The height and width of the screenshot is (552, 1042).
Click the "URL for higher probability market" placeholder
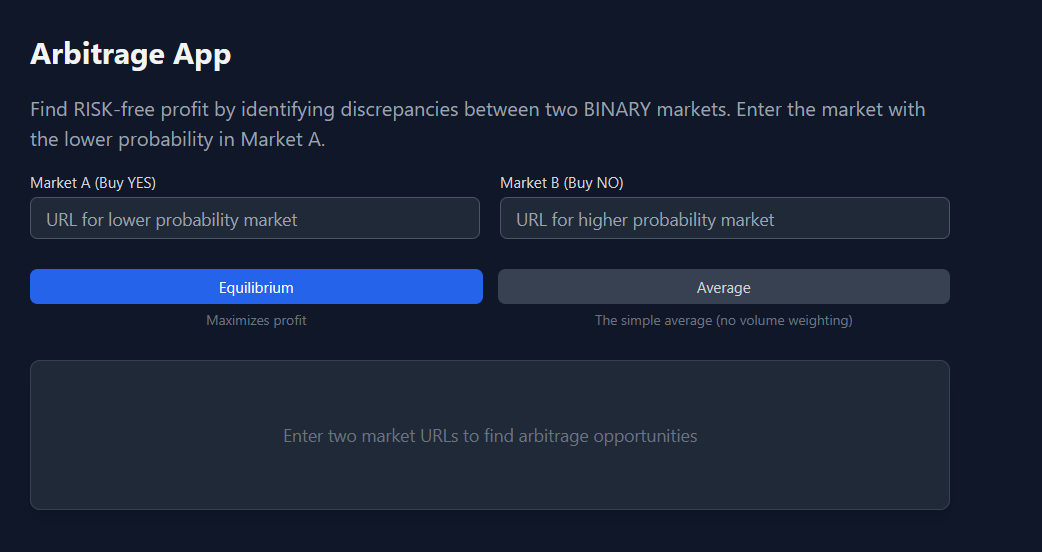[645, 219]
